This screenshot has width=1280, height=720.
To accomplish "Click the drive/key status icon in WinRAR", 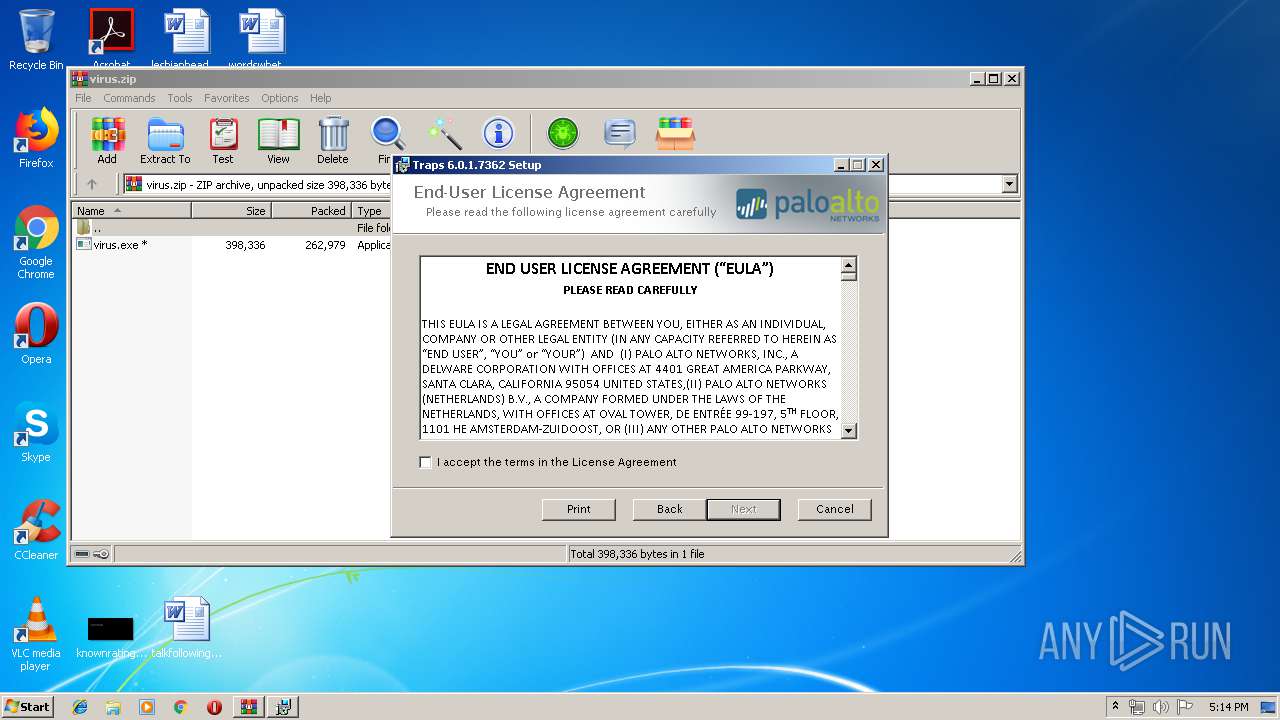I will click(x=91, y=554).
